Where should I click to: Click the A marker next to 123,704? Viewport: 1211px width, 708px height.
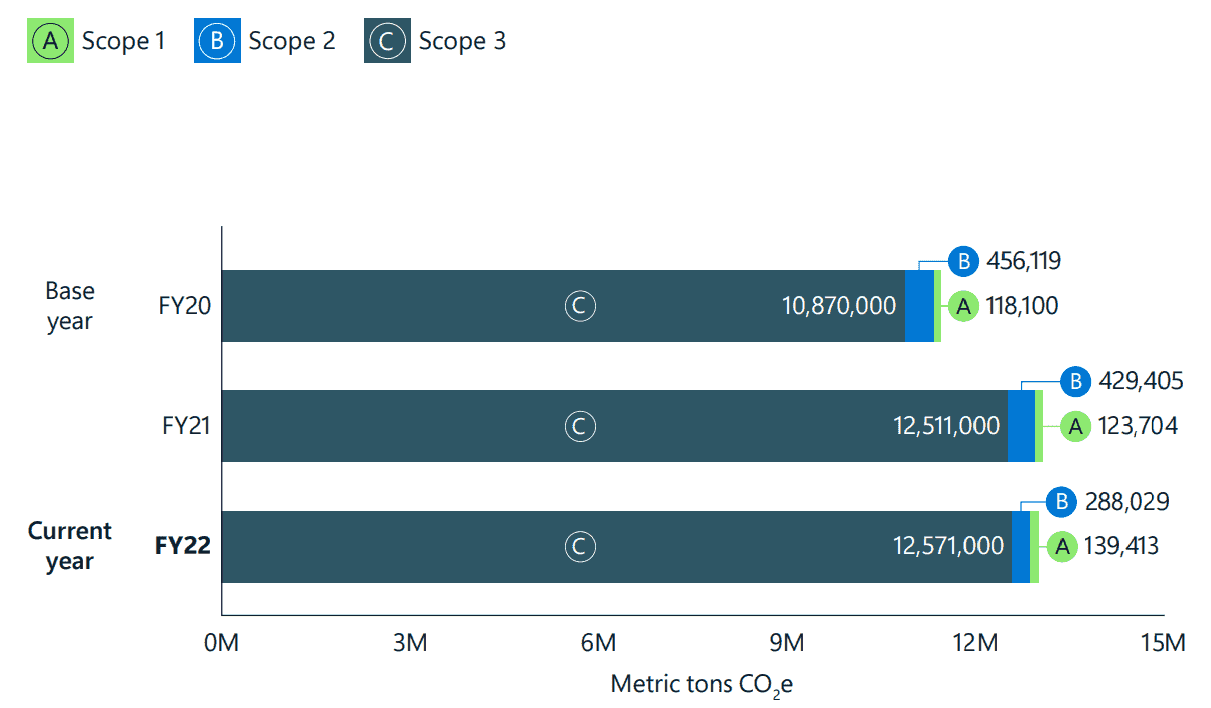[1075, 427]
